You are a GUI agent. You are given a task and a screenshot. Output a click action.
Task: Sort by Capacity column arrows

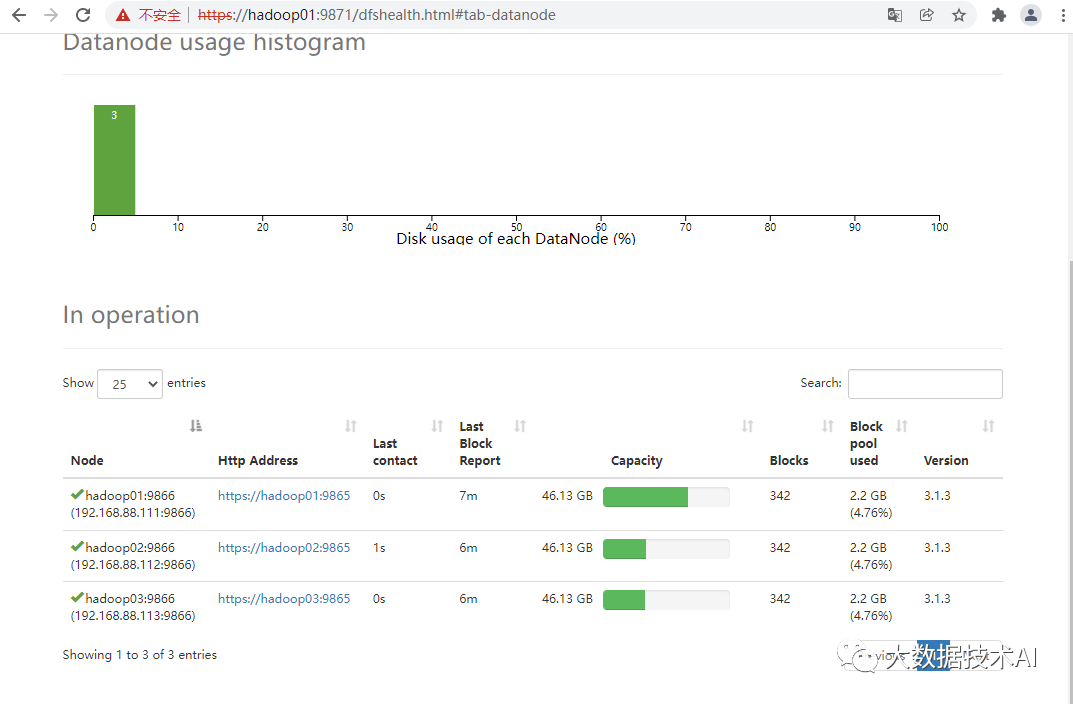tap(747, 426)
